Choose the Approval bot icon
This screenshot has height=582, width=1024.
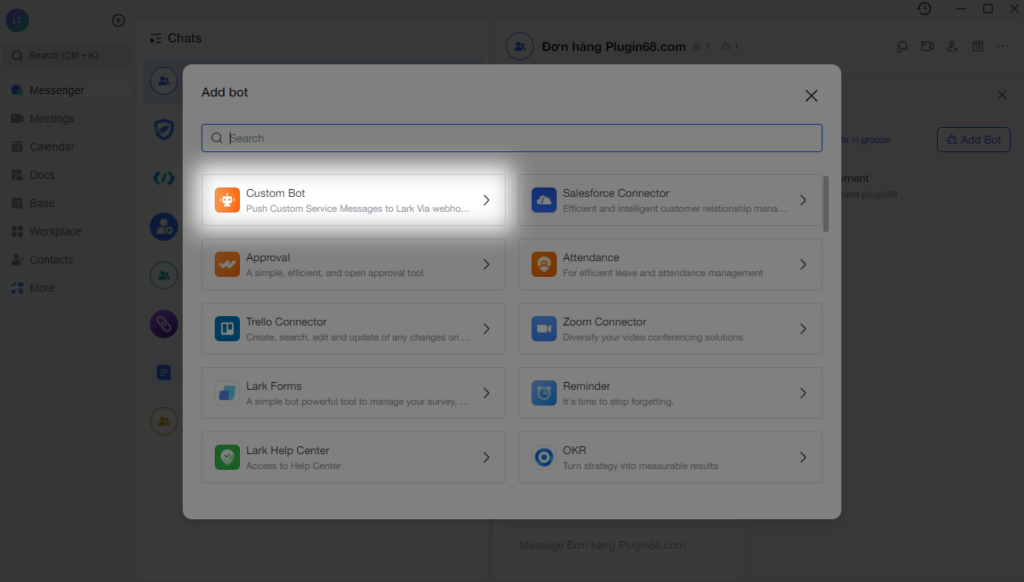tap(227, 265)
